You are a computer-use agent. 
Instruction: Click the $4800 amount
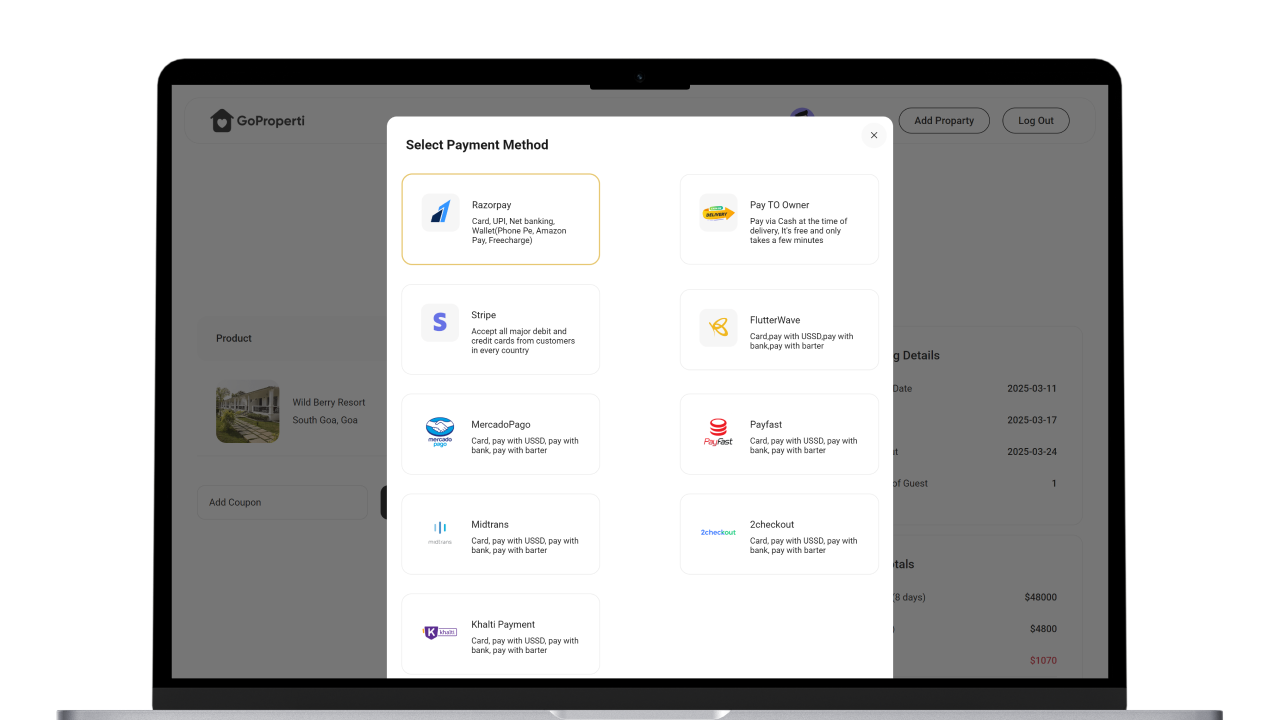[x=1043, y=629]
